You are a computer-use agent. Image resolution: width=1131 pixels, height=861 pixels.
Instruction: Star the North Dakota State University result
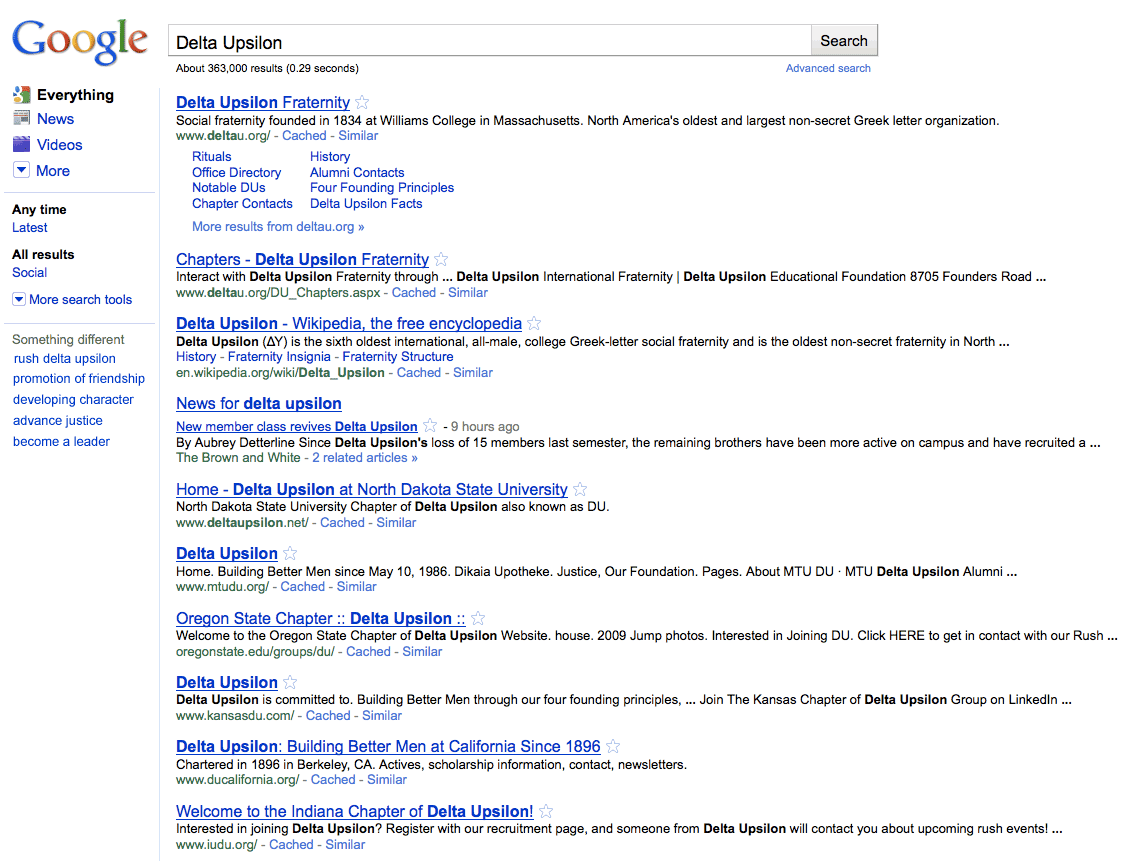click(x=580, y=490)
